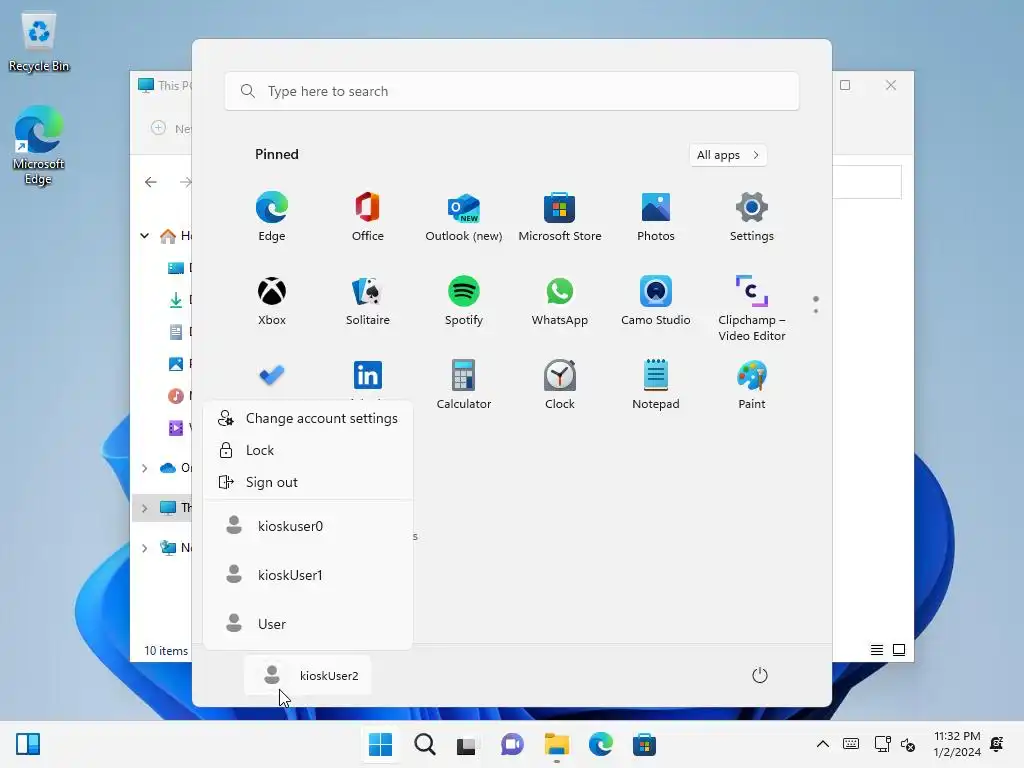
Task: Open the notifications bell icon
Action: (997, 744)
